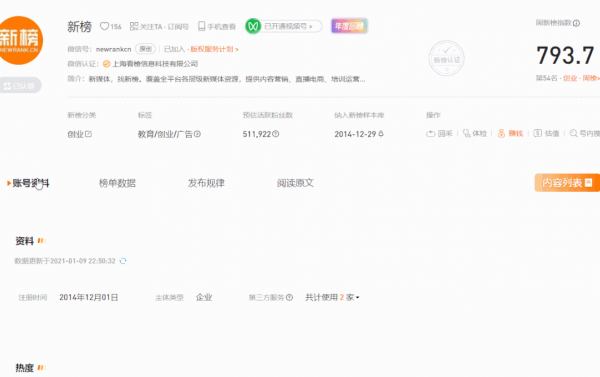Click the 体检 action link
This screenshot has width=600, height=377.
(479, 134)
